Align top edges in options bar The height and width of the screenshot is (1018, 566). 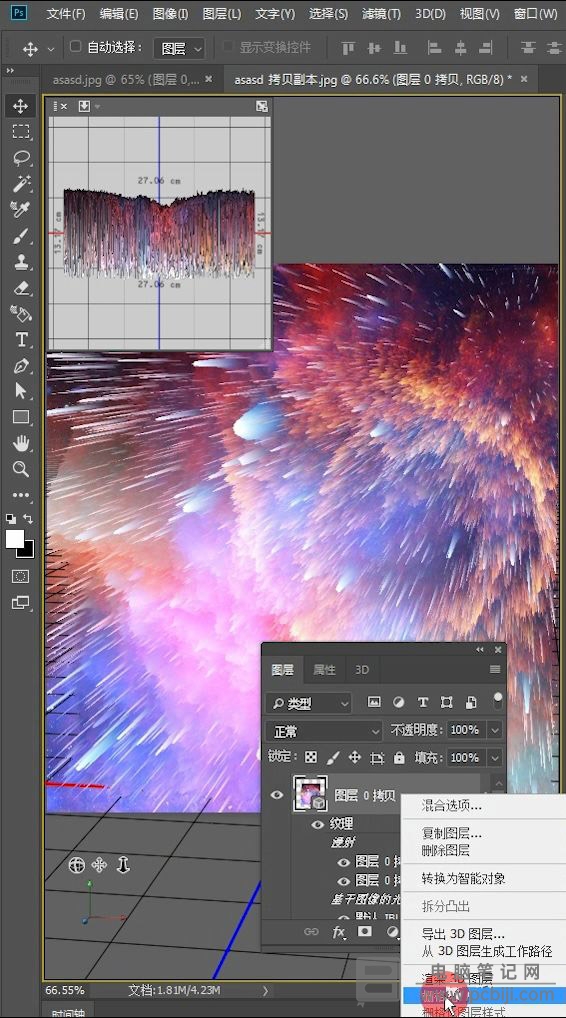click(x=348, y=47)
